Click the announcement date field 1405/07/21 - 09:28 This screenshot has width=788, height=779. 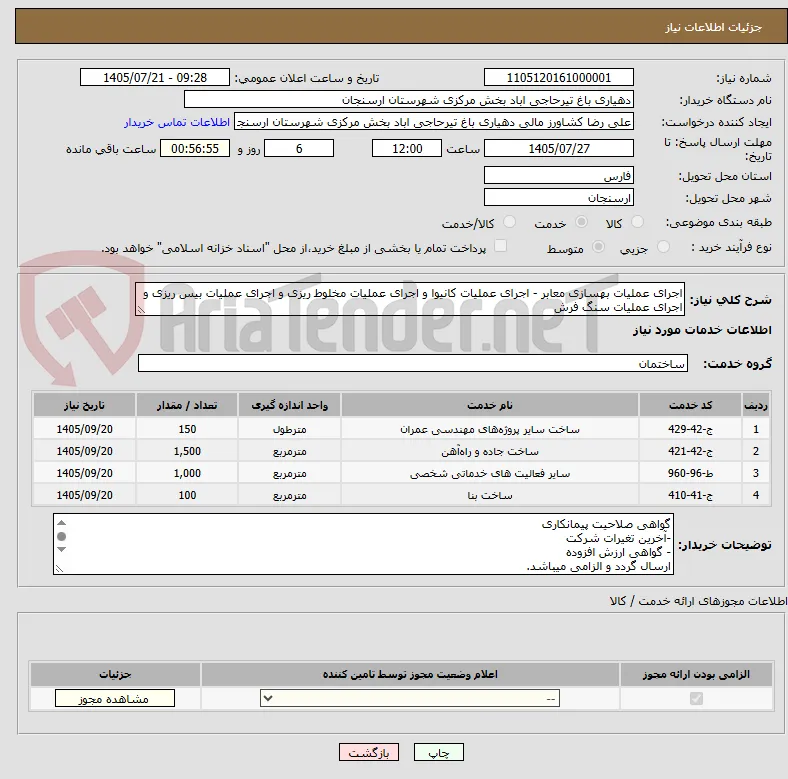(x=155, y=77)
